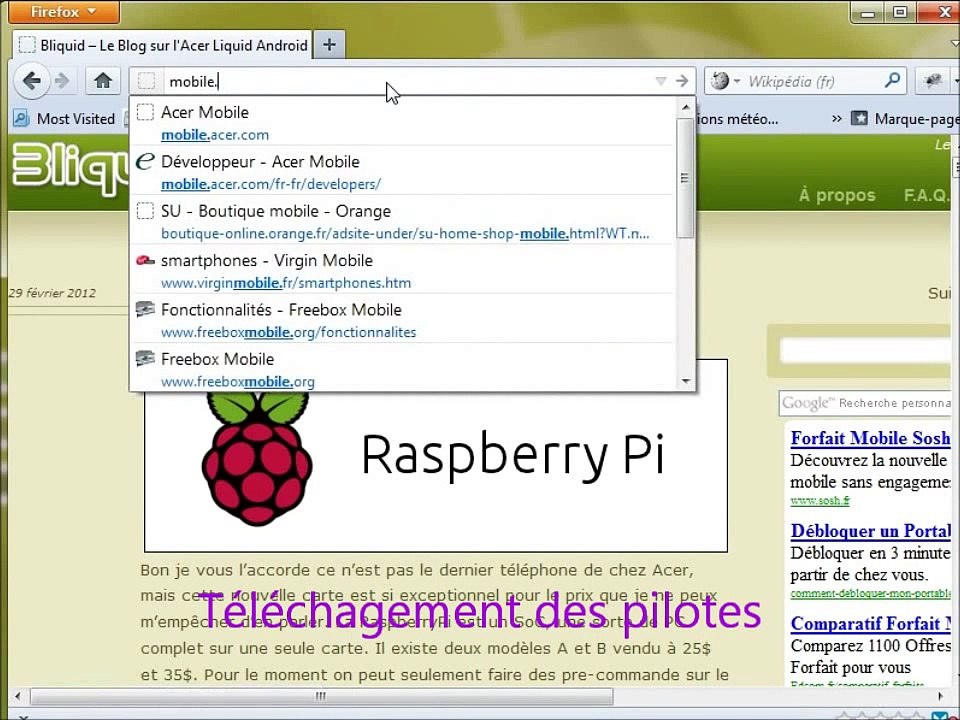The height and width of the screenshot is (720, 960).
Task: Open the Comparatif Forfait ad link
Action: pos(870,623)
